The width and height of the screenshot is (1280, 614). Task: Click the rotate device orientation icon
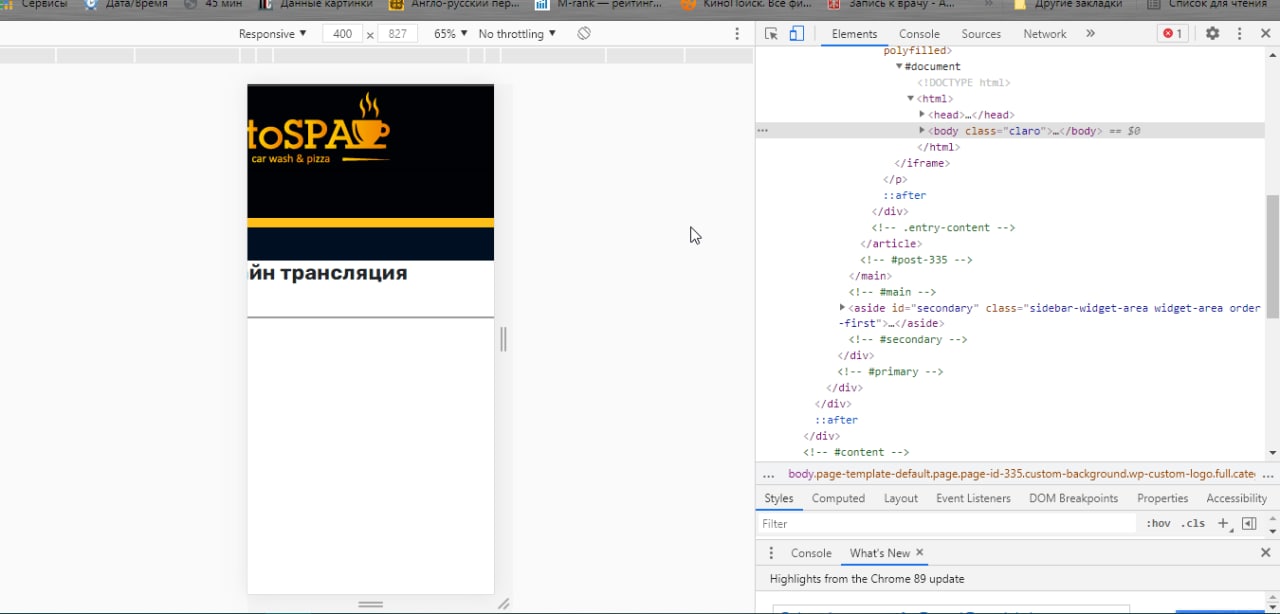coord(584,33)
